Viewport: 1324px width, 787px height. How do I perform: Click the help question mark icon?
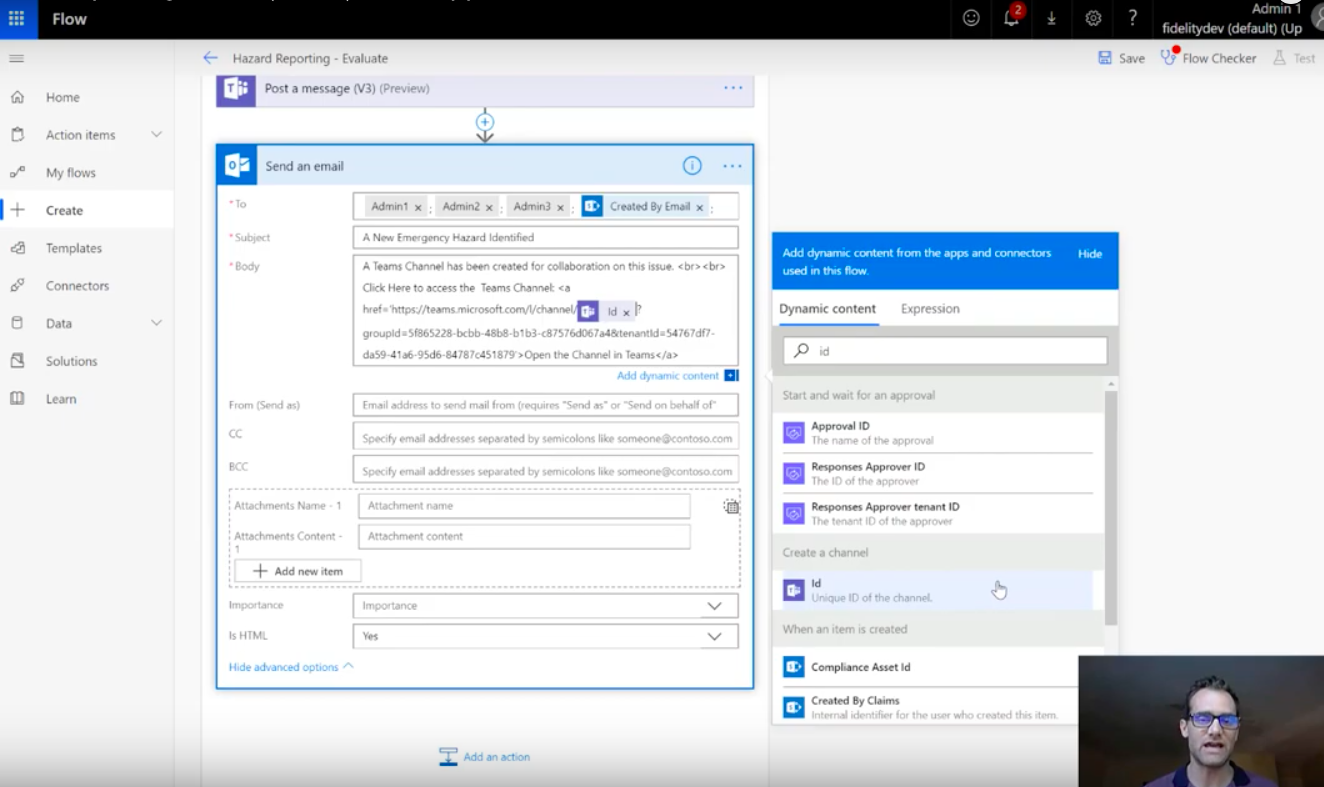click(1132, 18)
